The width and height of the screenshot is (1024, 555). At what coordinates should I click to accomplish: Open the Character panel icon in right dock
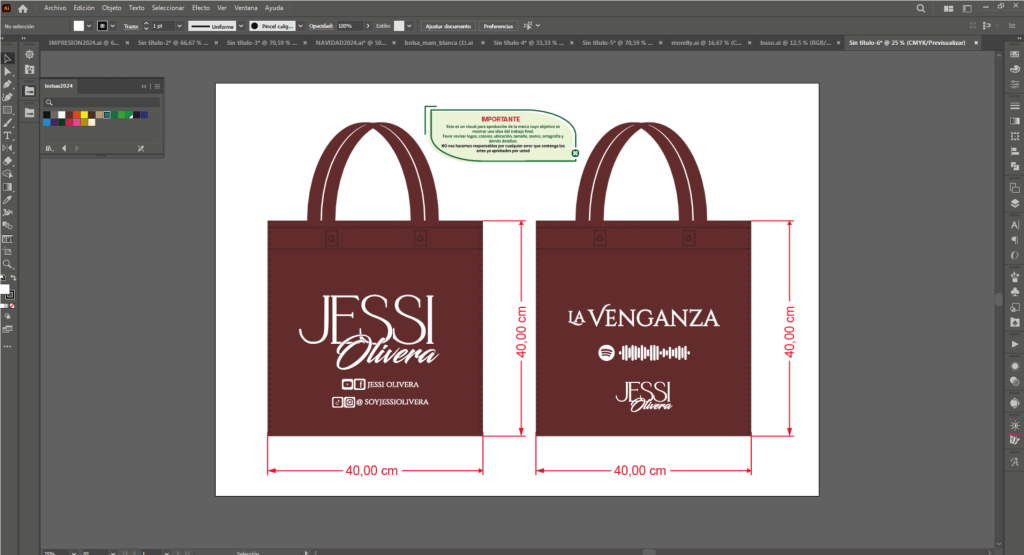pos(1014,225)
